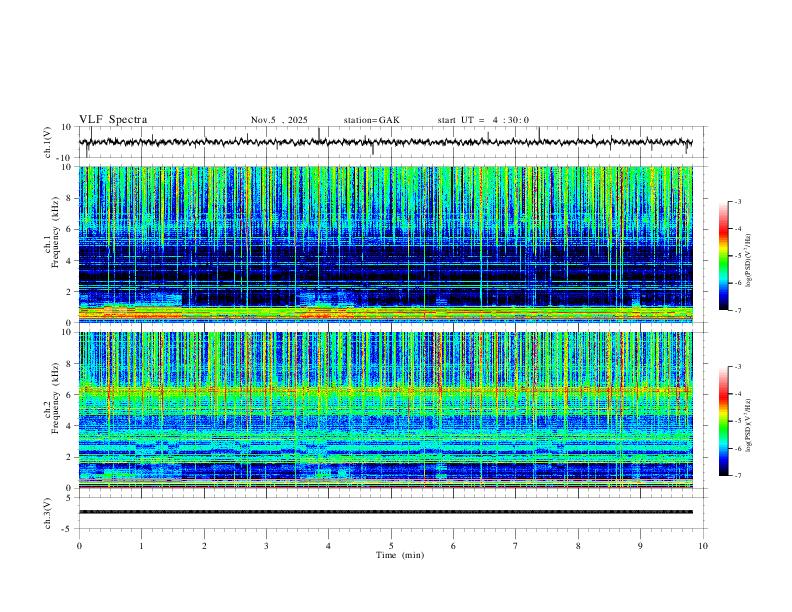Click the ch.2 spectrogram plot
This screenshot has height=612, width=792.
[386, 410]
